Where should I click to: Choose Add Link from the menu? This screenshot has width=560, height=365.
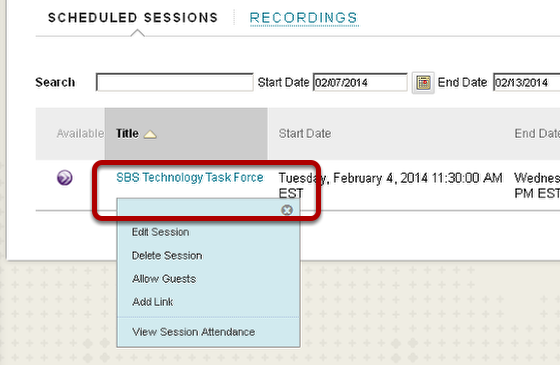click(152, 302)
